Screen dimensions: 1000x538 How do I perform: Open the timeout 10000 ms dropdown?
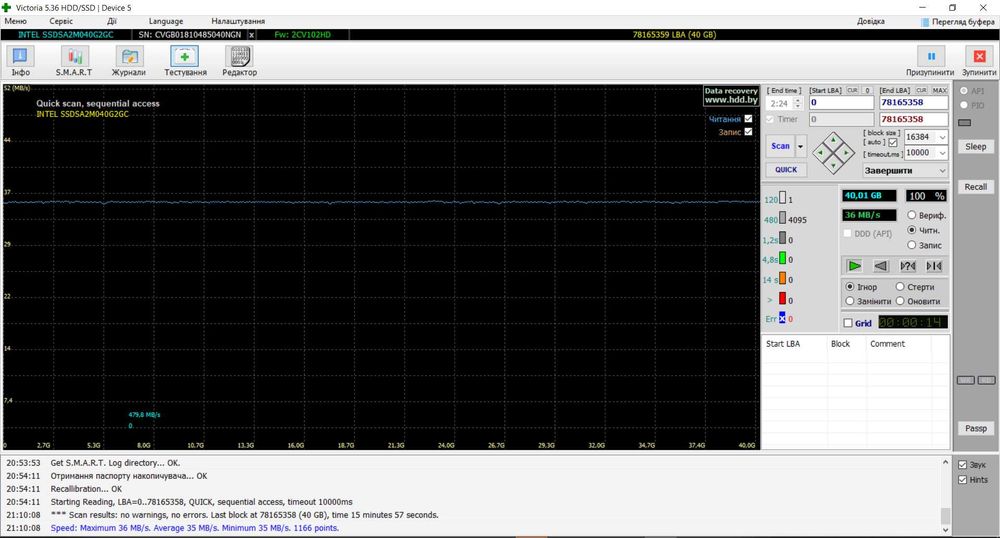click(x=943, y=153)
